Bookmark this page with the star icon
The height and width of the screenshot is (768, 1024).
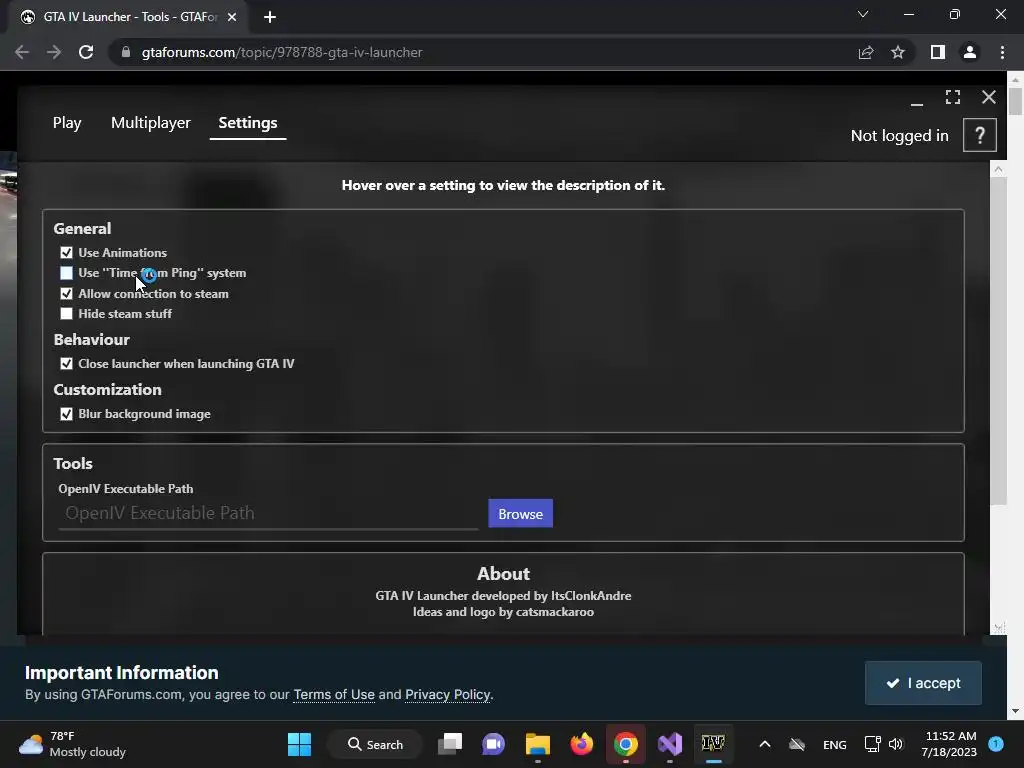coord(898,52)
